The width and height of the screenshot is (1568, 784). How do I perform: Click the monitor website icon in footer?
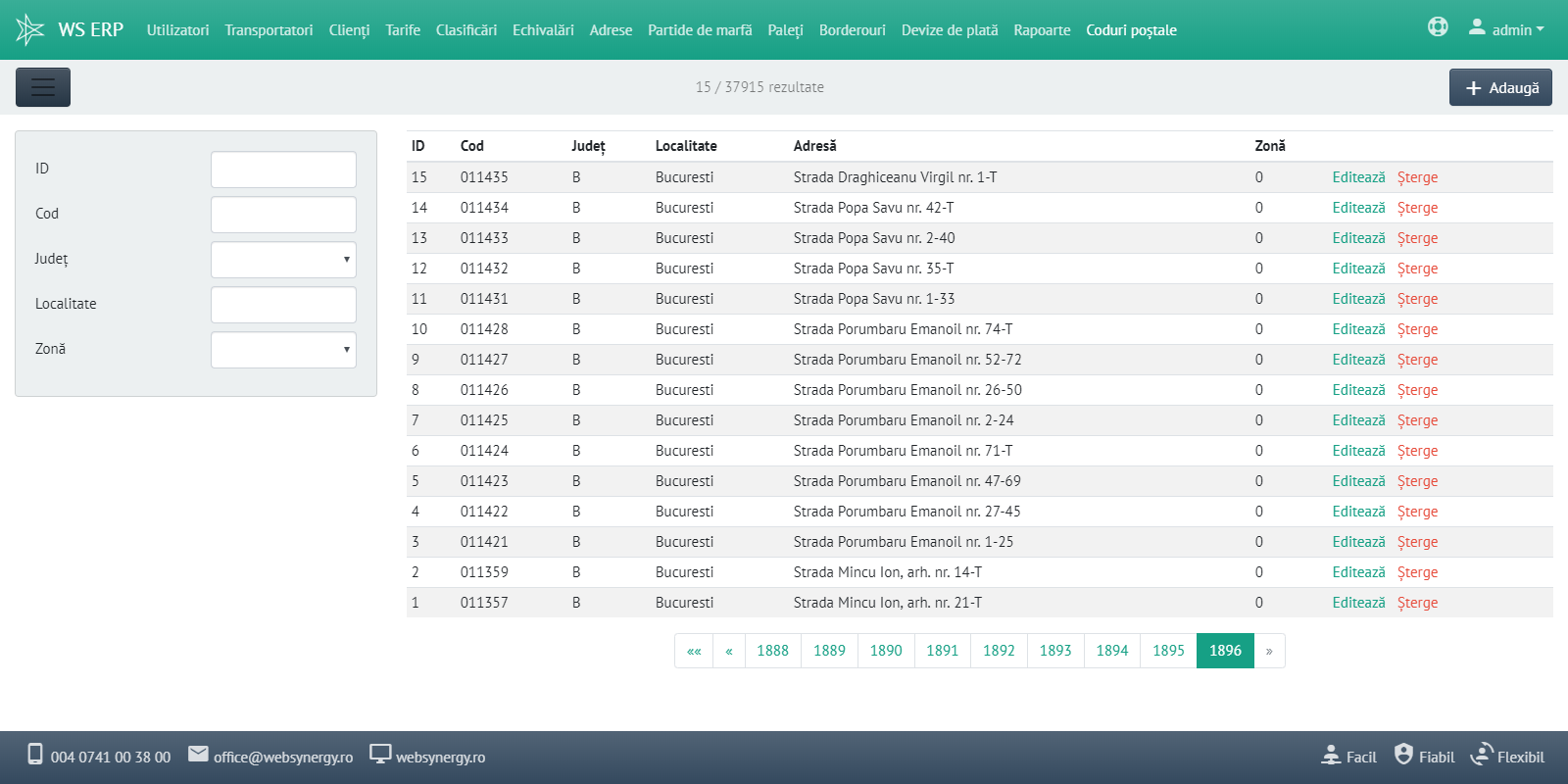380,755
